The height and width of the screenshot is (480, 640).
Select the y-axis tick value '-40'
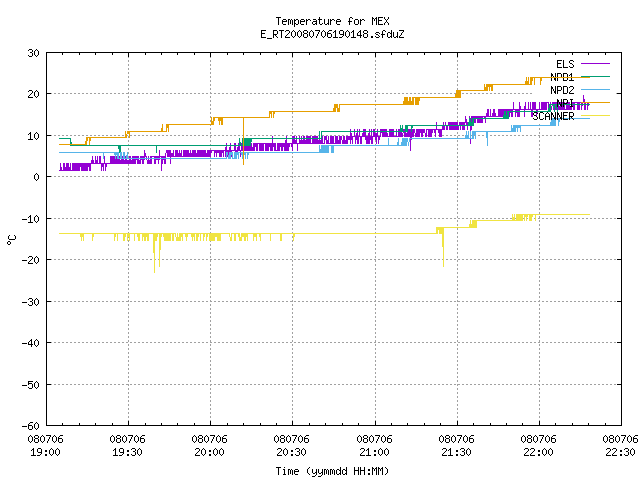click(31, 343)
